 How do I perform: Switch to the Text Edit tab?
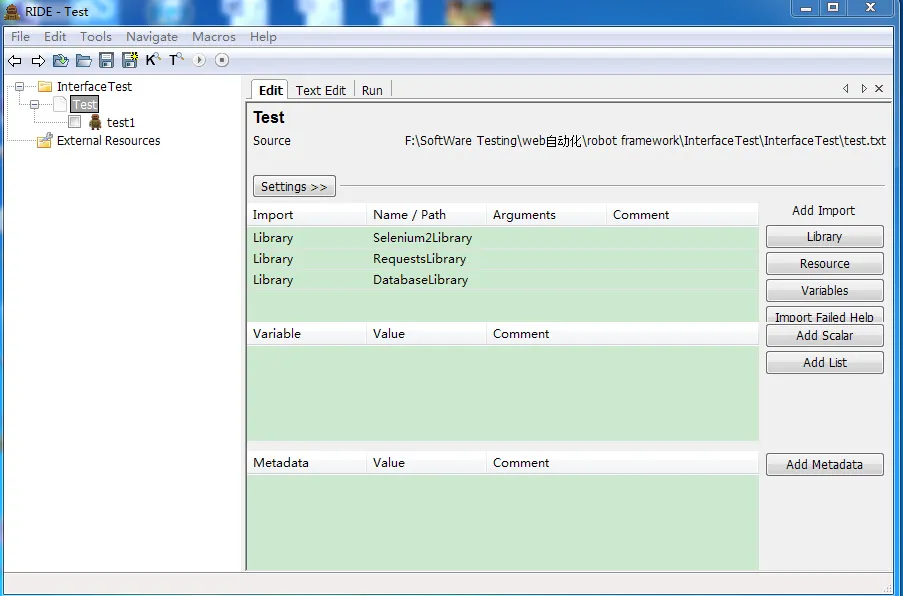click(x=321, y=90)
